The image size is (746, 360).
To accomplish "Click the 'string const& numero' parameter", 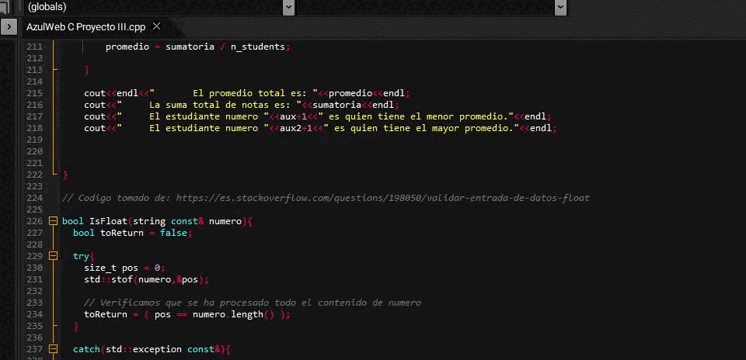I will pos(187,221).
